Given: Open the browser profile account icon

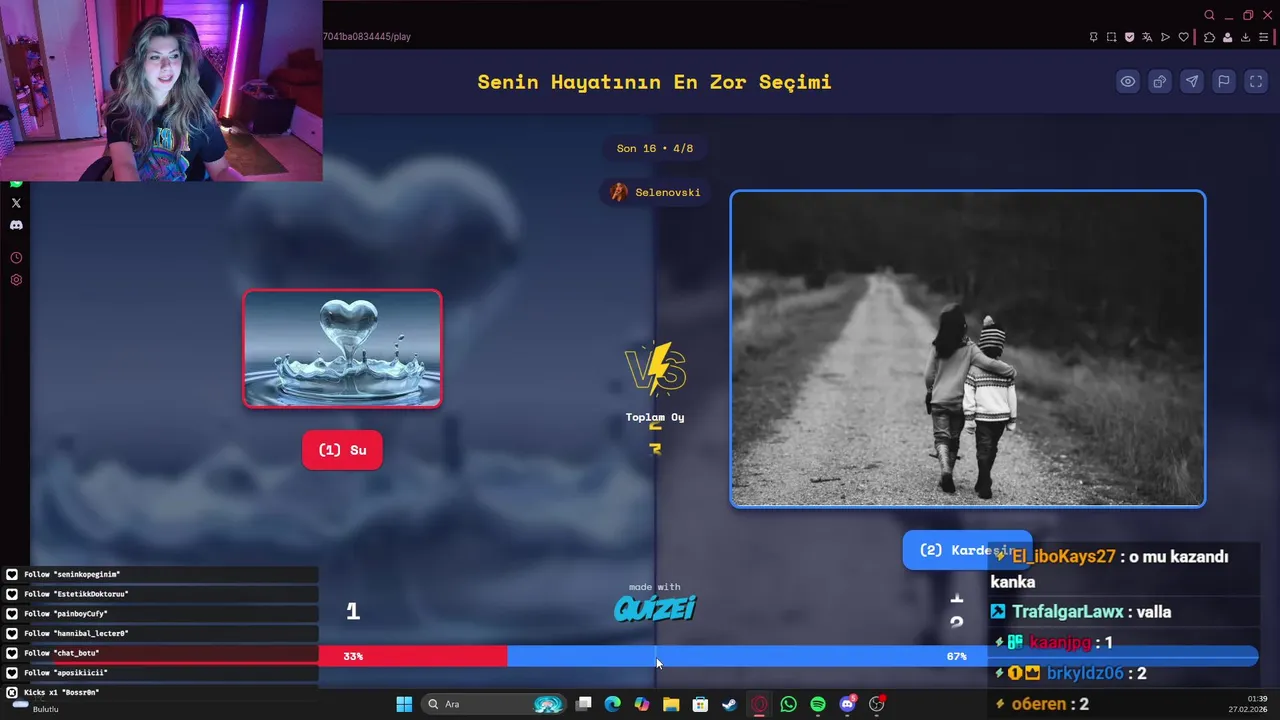Looking at the screenshot, I should coord(1227,37).
